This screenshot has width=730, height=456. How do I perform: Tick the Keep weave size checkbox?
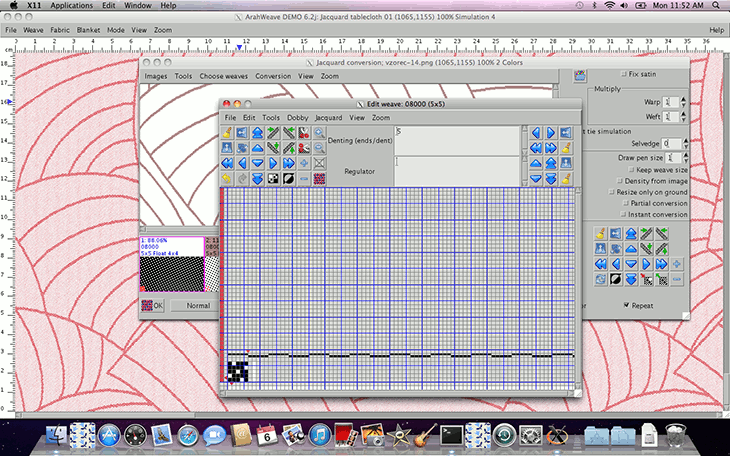click(x=631, y=170)
